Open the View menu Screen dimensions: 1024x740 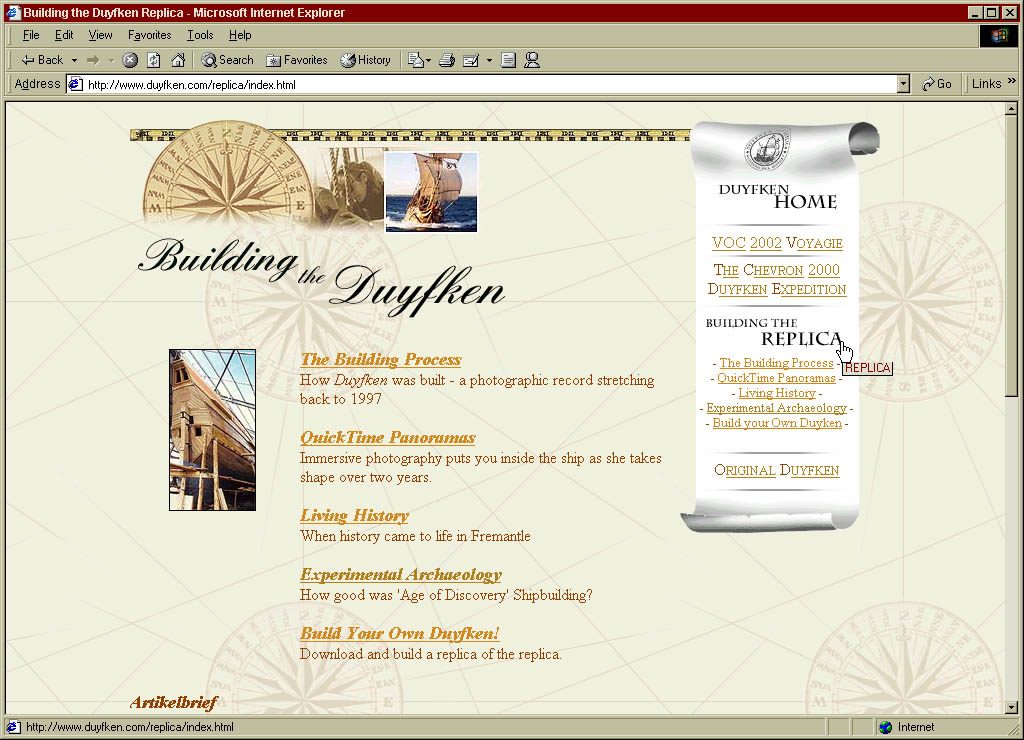point(101,35)
